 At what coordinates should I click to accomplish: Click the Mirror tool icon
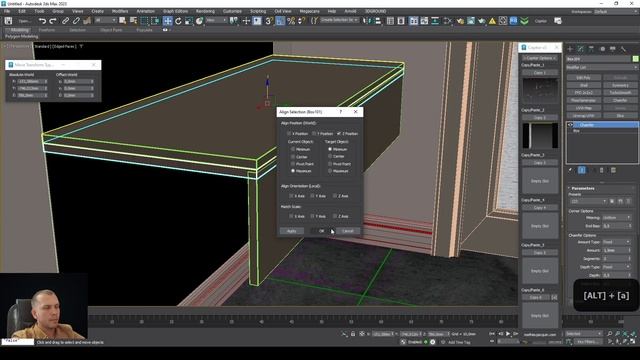point(367,21)
